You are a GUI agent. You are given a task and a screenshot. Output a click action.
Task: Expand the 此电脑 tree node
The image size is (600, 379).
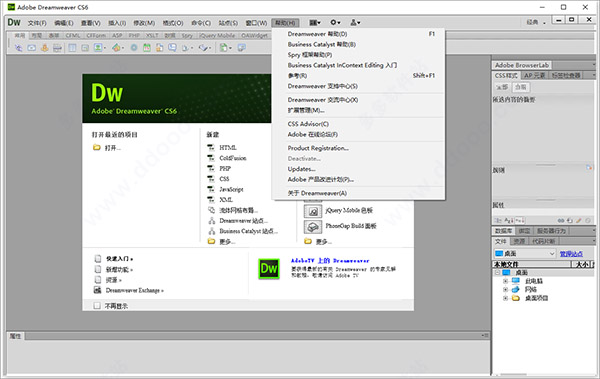click(505, 281)
